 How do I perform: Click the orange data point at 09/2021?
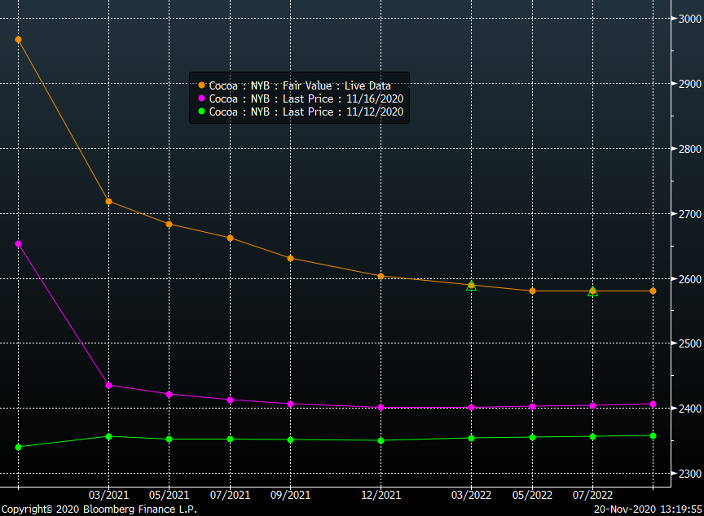coord(290,258)
